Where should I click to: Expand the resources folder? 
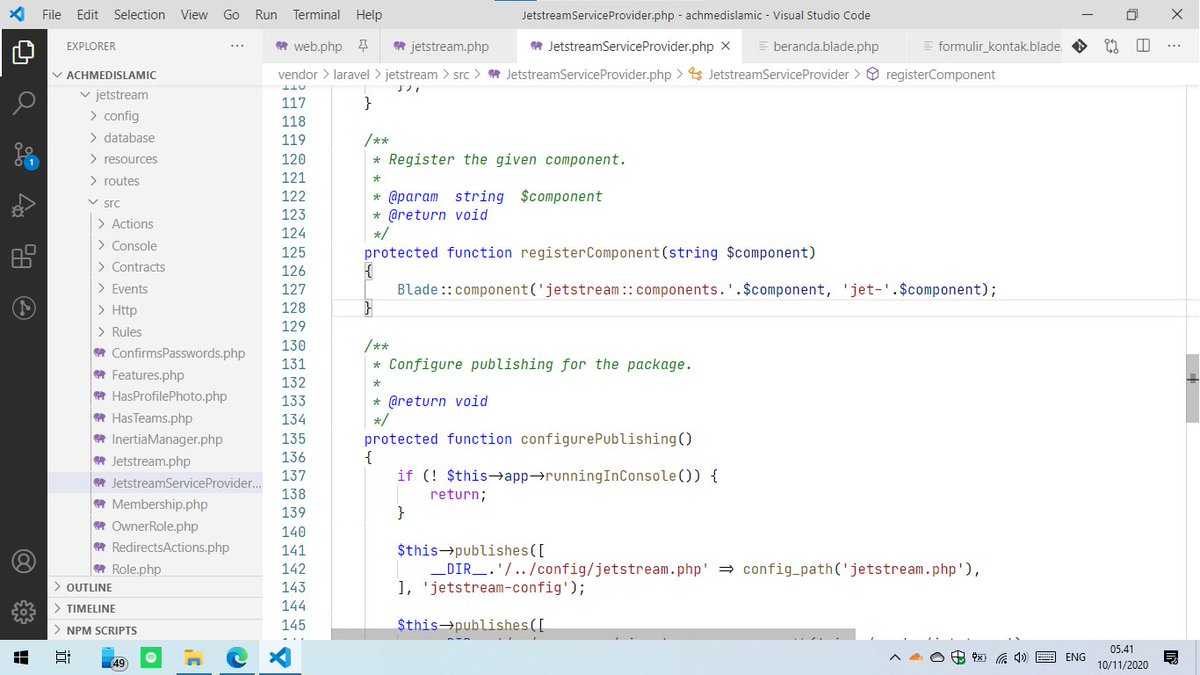(94, 159)
